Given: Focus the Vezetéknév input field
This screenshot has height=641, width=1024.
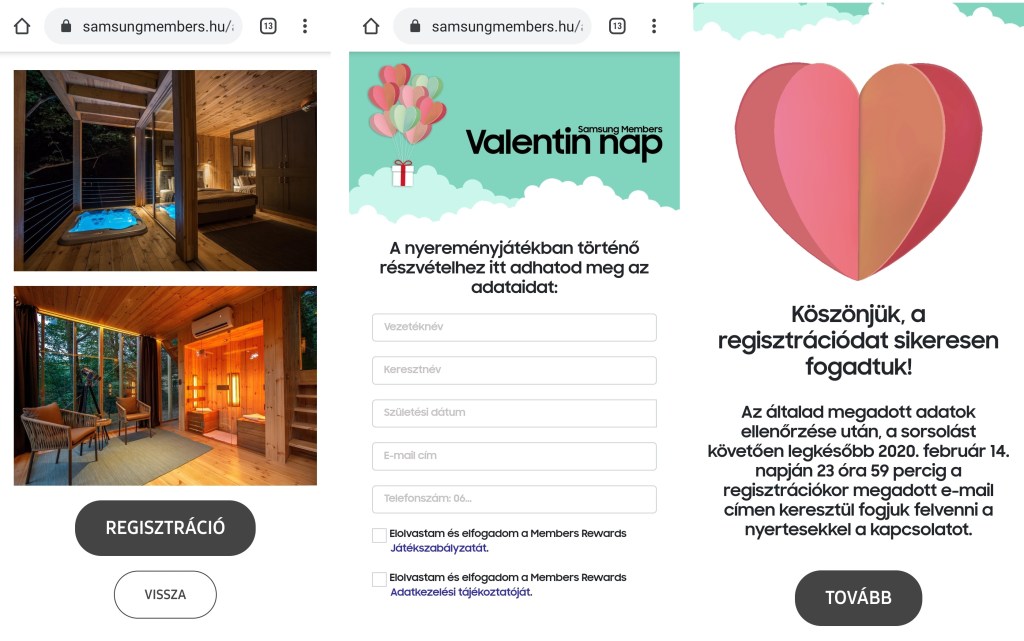Looking at the screenshot, I should click(x=514, y=327).
